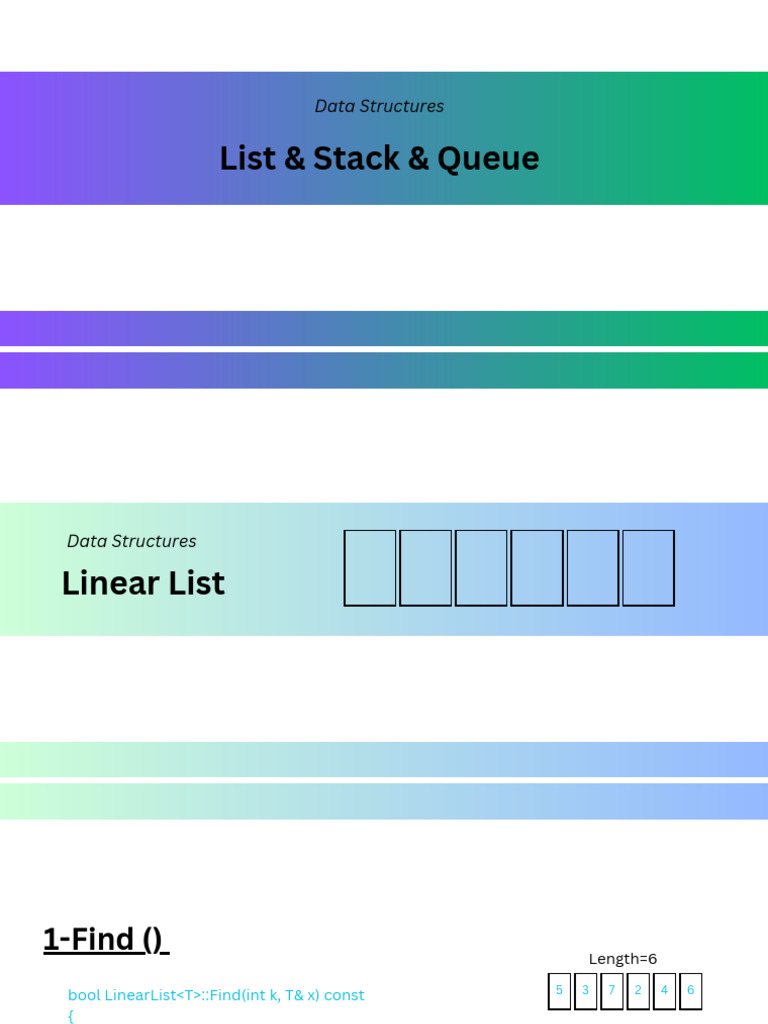Viewport: 768px width, 1024px height.
Task: Click the array cell containing 4
Action: tap(664, 991)
